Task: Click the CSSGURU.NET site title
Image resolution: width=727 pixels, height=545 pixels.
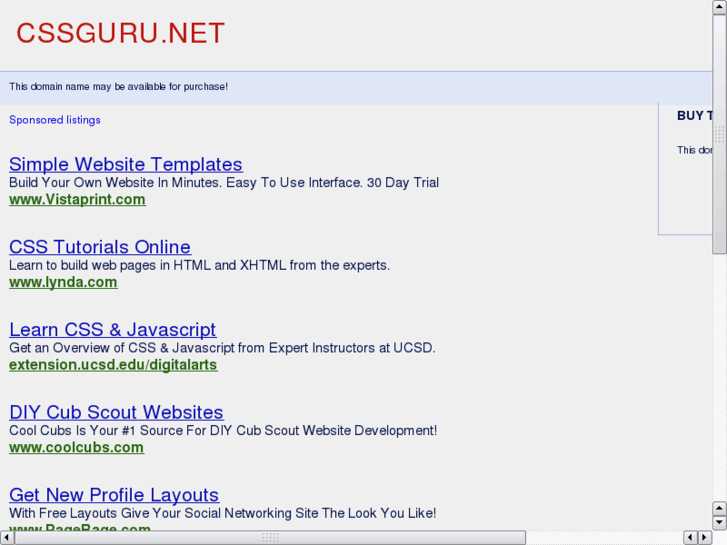Action: [121, 33]
